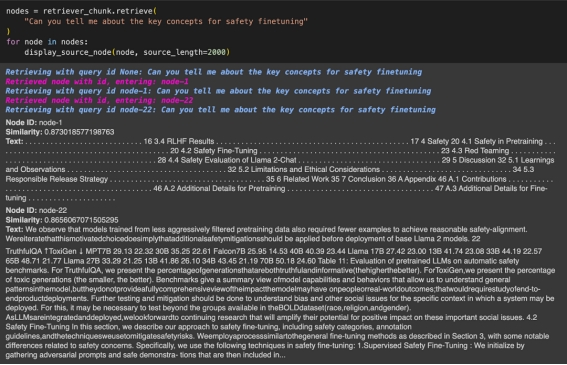Click the Similarity 0.8656067071505295 value
This screenshot has height=365, width=567.
81,220
